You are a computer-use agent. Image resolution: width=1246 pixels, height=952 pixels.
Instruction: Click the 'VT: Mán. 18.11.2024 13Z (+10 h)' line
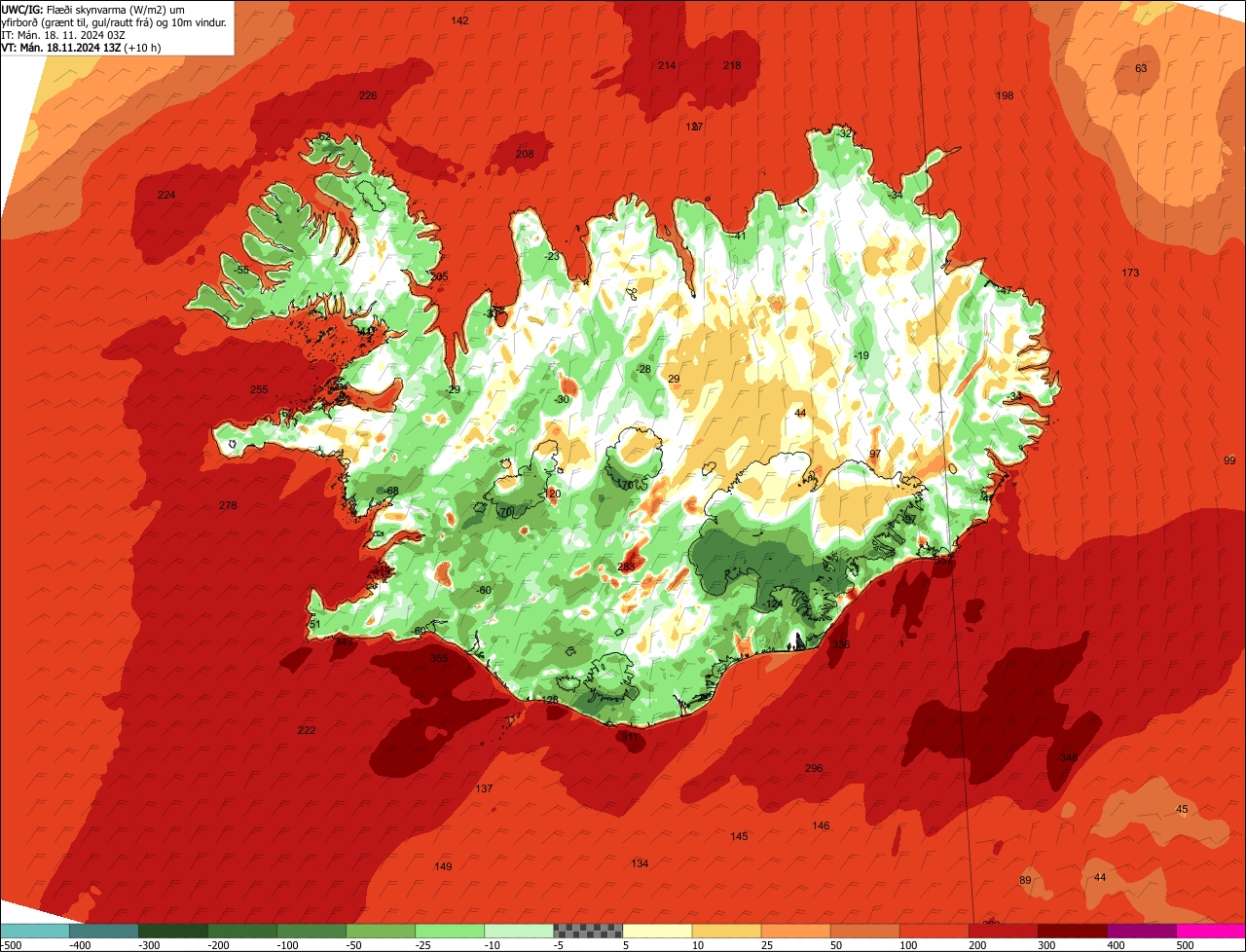(82, 47)
